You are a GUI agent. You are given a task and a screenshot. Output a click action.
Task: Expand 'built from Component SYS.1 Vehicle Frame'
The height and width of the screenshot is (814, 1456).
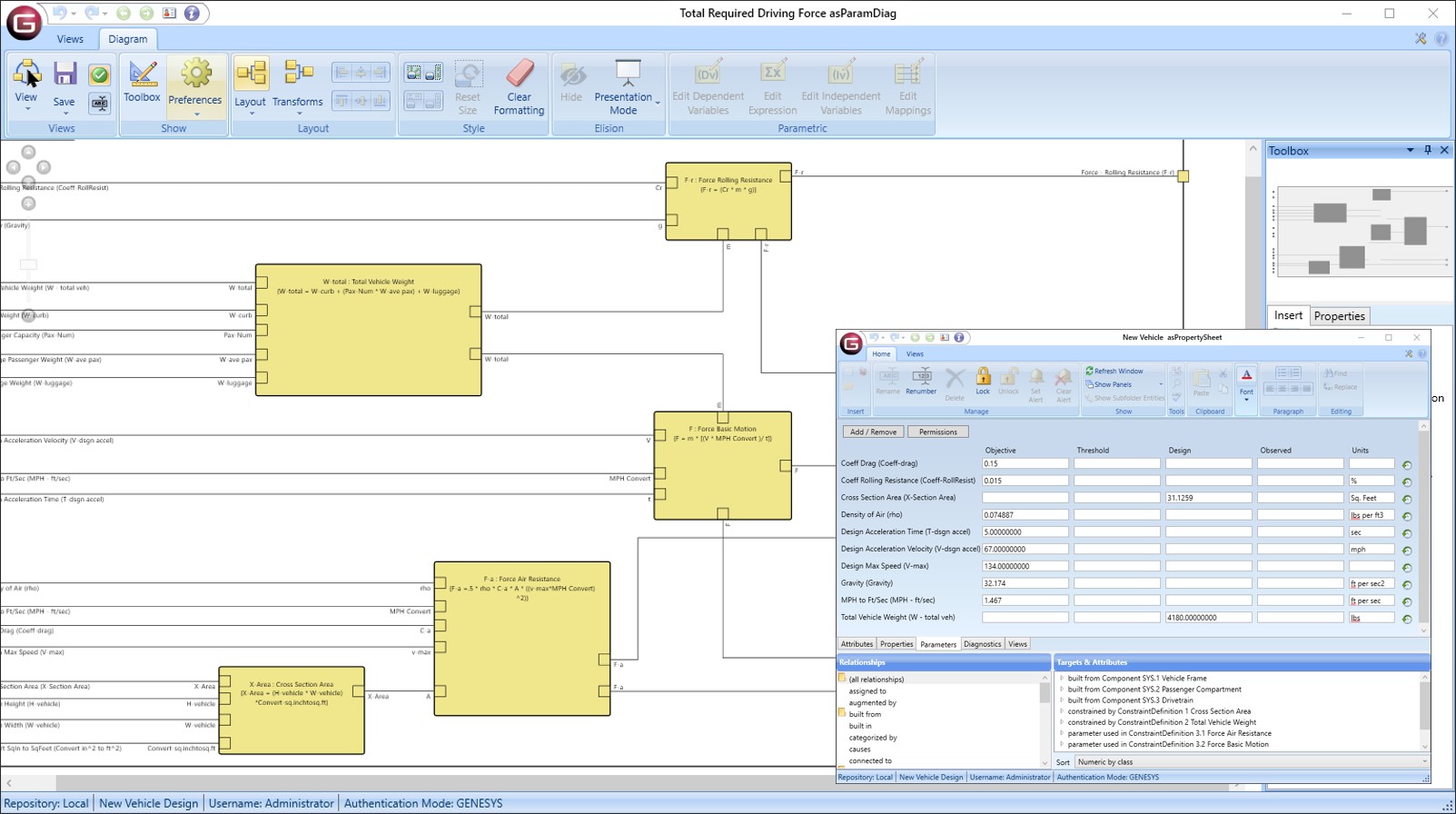pyautogui.click(x=1062, y=678)
